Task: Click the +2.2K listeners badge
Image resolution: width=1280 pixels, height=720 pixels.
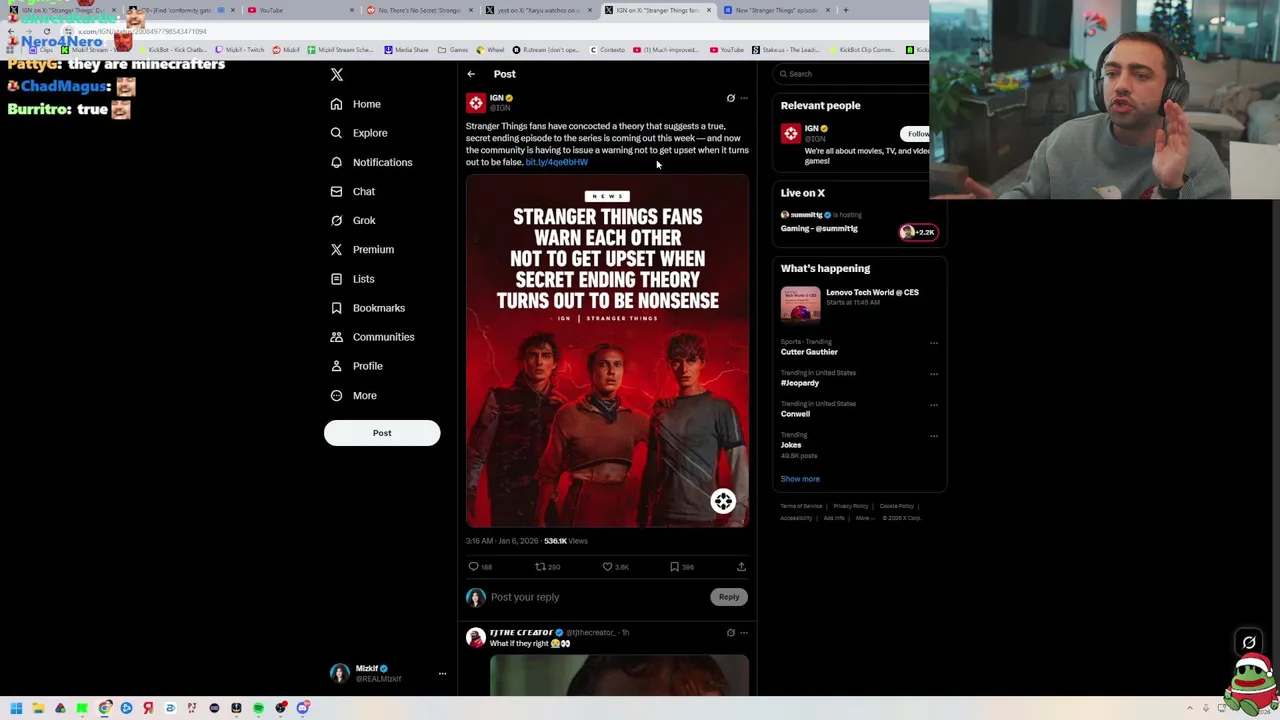Action: [918, 232]
